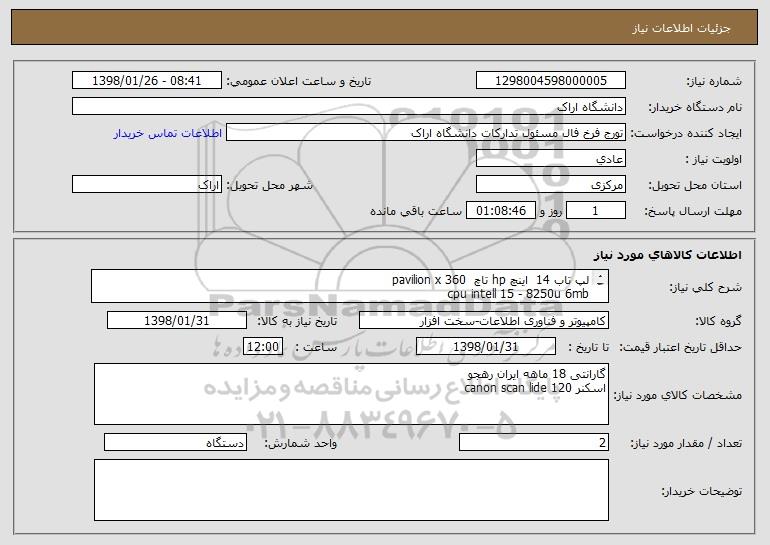Click the label تاریخ و ساعت اعلان عمومی
Viewport: 770px width, 545px height.
[x=299, y=82]
